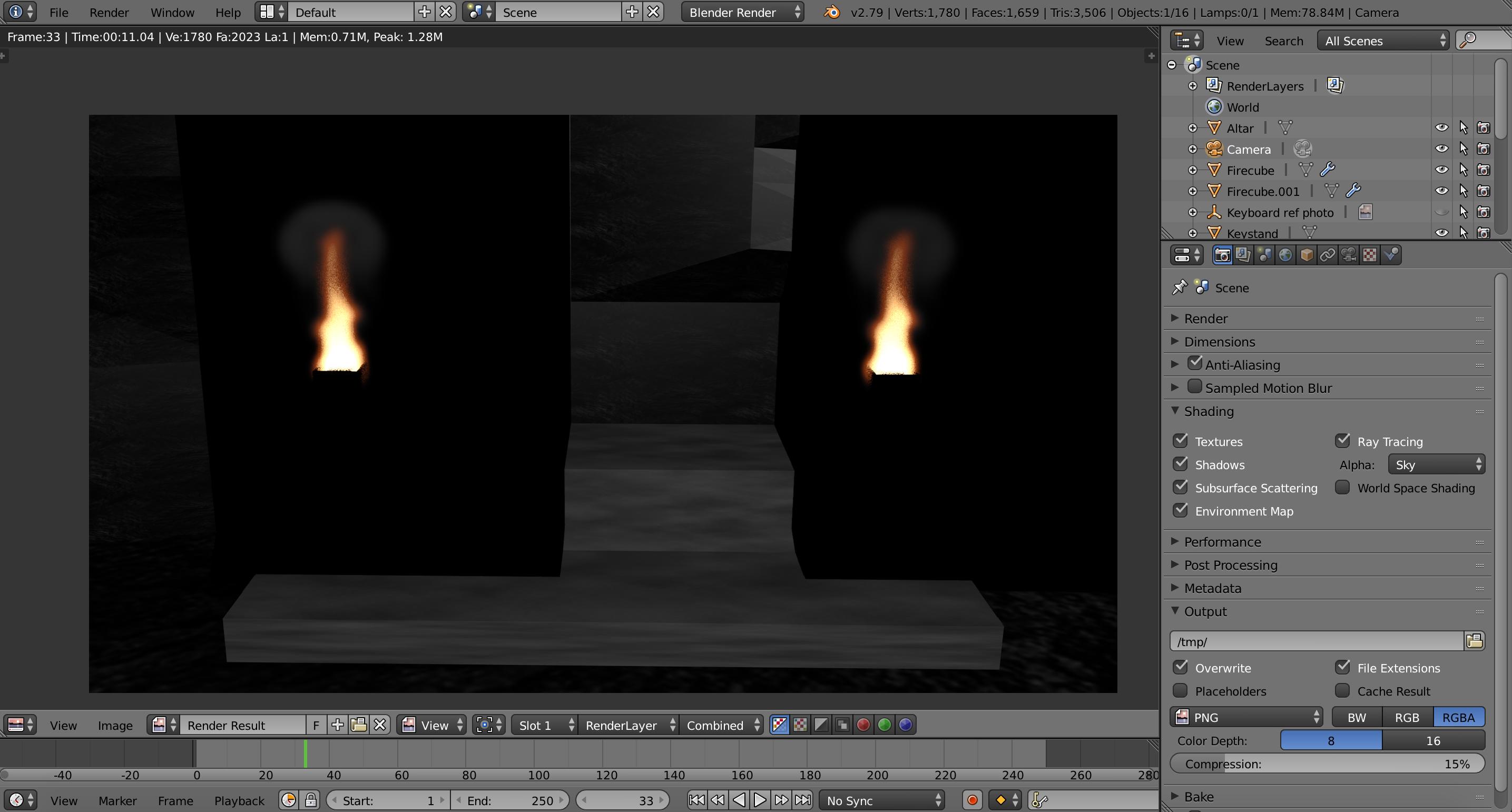Enable Sampled Motion Blur

tap(1195, 387)
